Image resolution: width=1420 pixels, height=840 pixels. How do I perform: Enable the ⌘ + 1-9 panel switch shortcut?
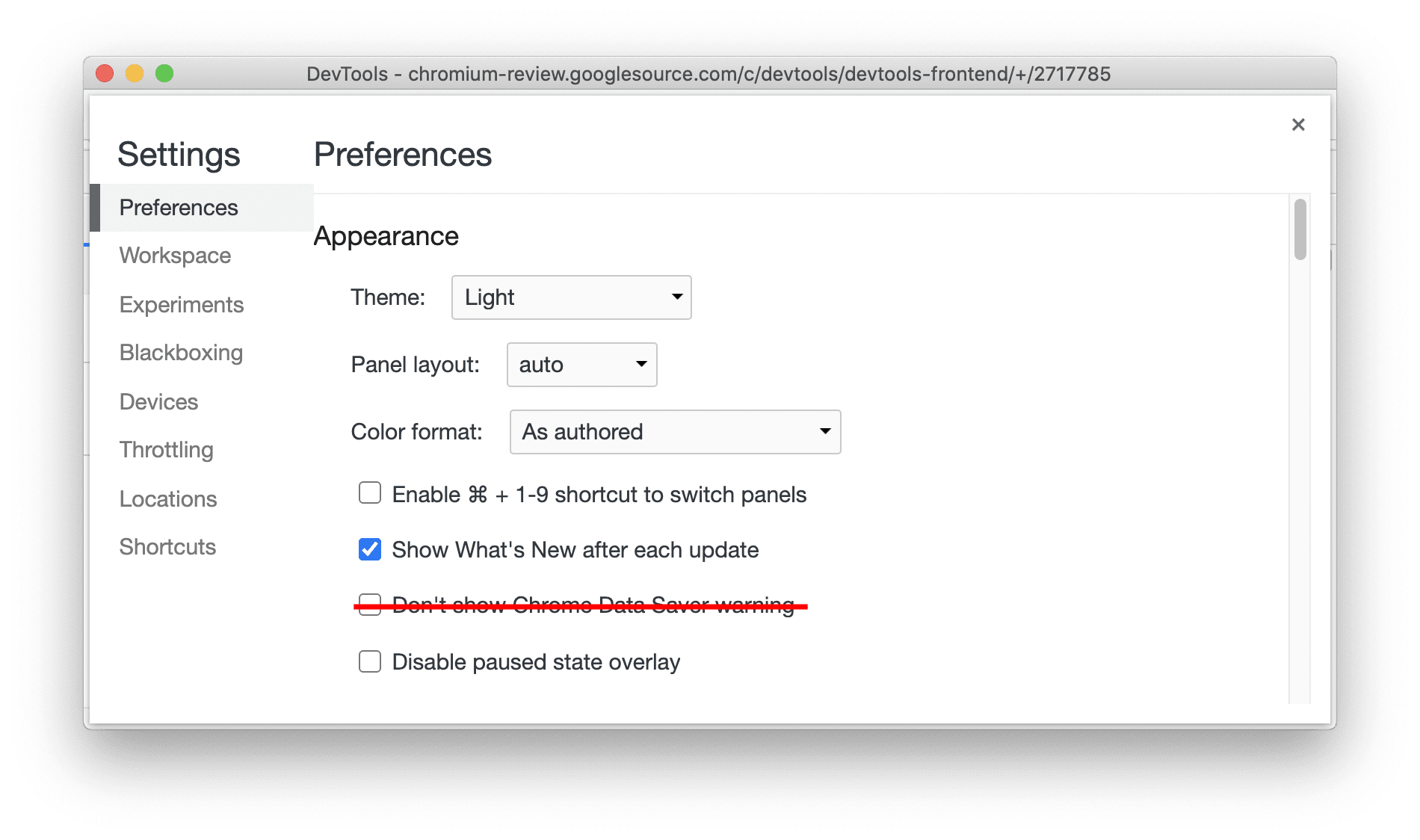(369, 494)
